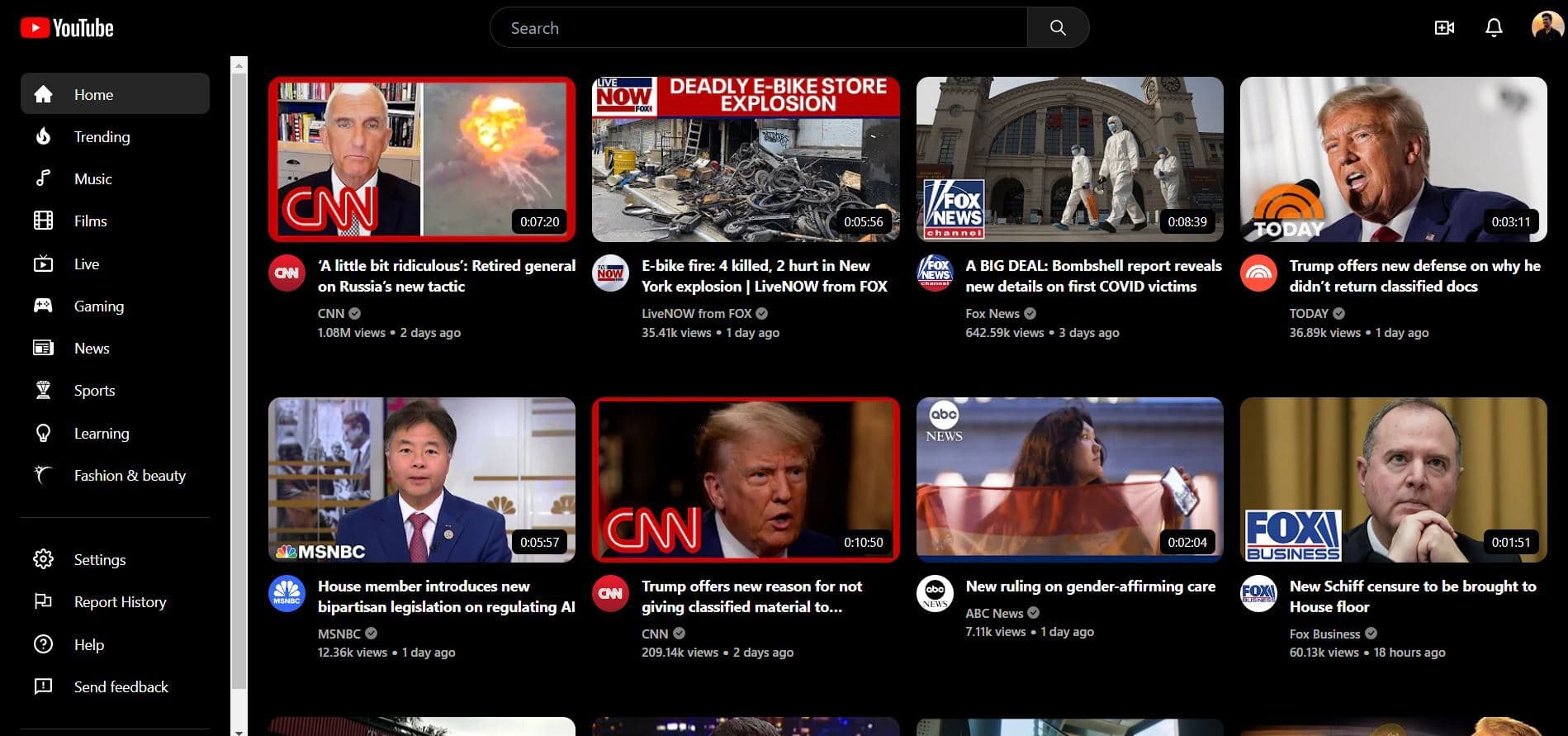The image size is (1568, 736).
Task: Click the Fox Business channel avatar
Action: pyautogui.click(x=1258, y=594)
